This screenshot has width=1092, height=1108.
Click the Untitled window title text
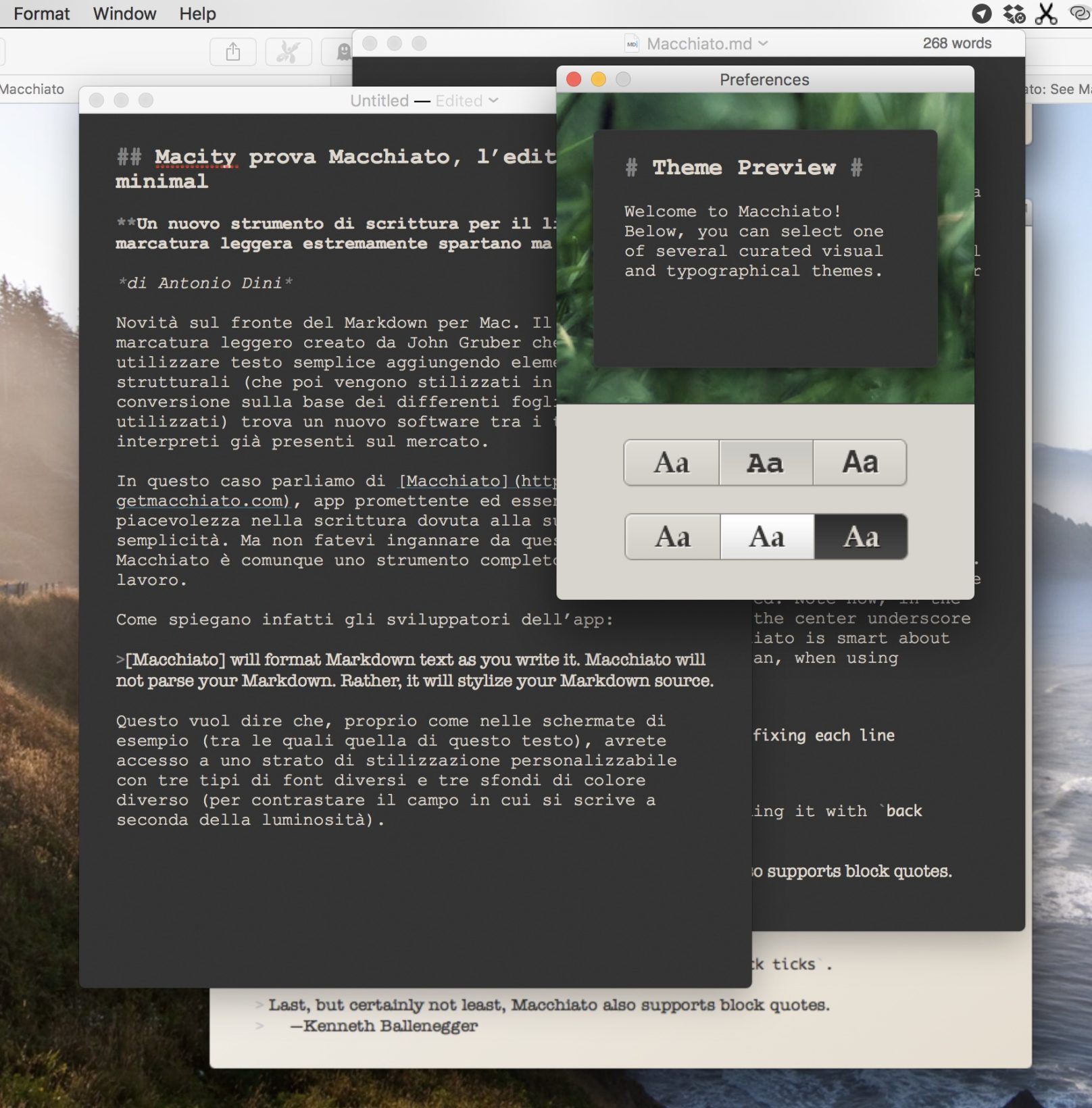click(379, 101)
